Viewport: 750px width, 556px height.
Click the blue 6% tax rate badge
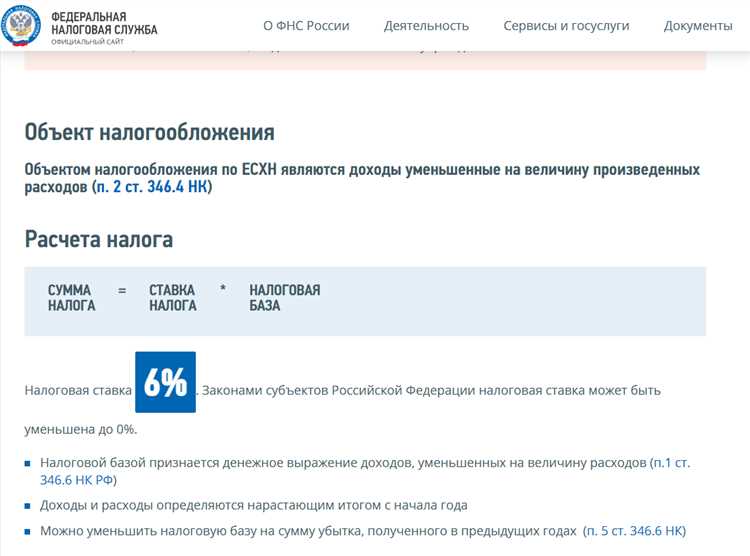165,382
